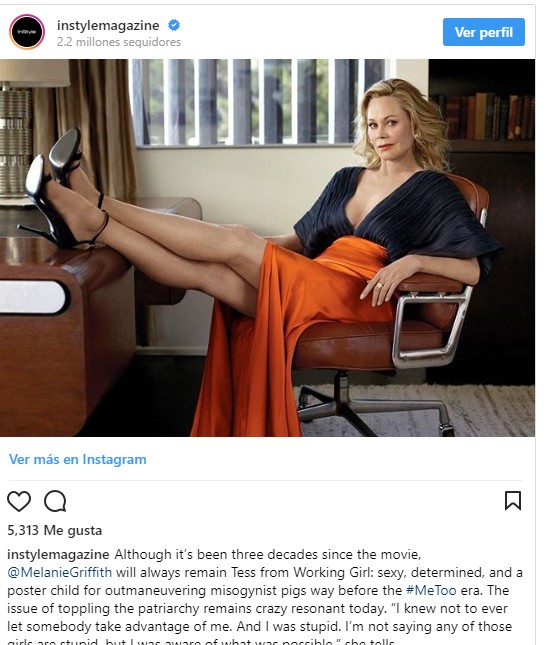Save post with the bookmark icon
Screen dimensions: 549x645
pyautogui.click(x=513, y=501)
